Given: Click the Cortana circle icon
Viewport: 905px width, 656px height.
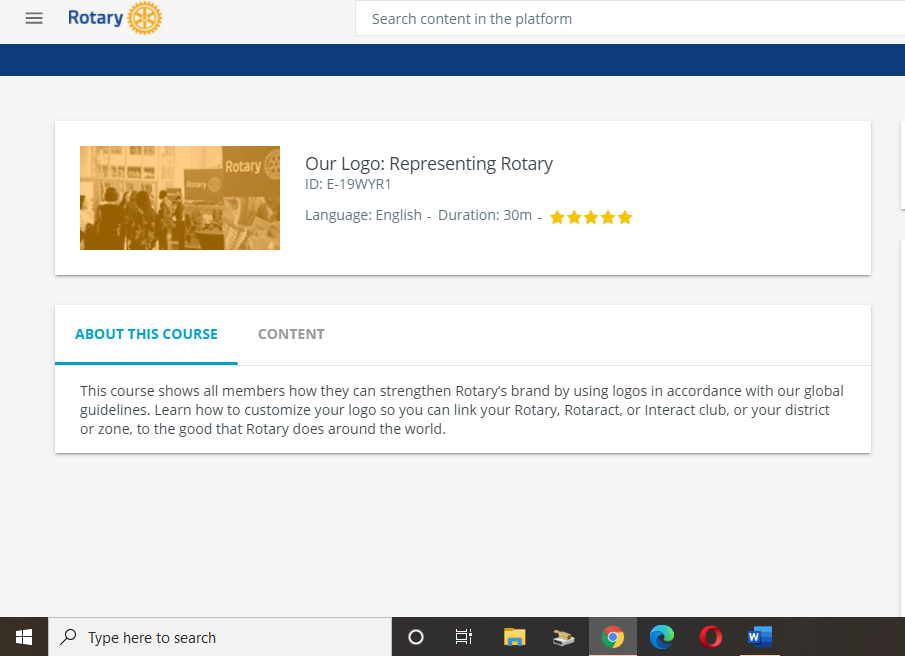Looking at the screenshot, I should 416,637.
